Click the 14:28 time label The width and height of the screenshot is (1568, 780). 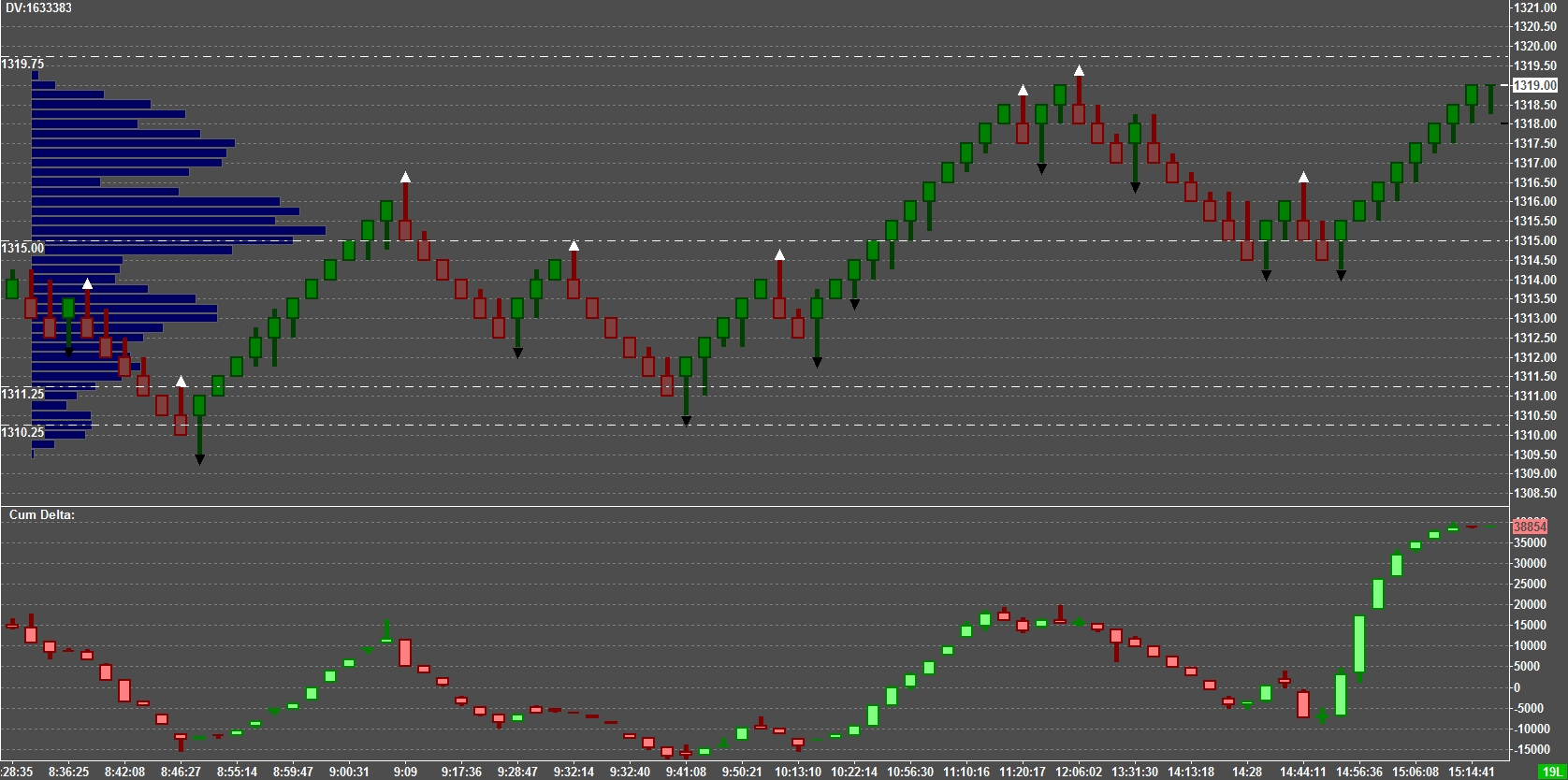1247,772
